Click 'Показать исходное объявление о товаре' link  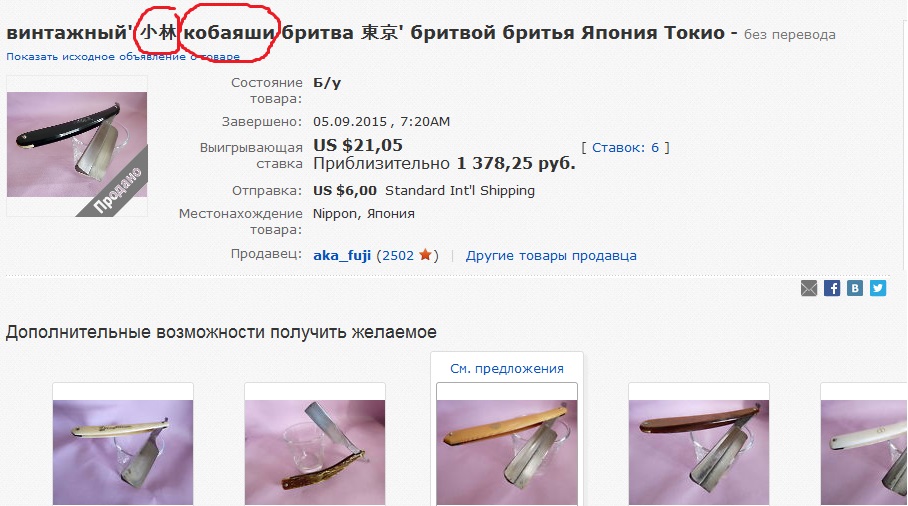(123, 56)
